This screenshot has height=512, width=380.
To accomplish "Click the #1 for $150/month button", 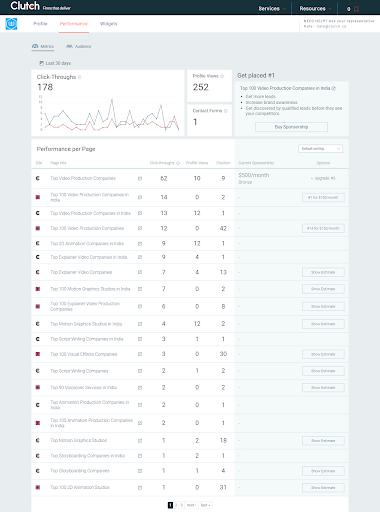I will 323,197.
